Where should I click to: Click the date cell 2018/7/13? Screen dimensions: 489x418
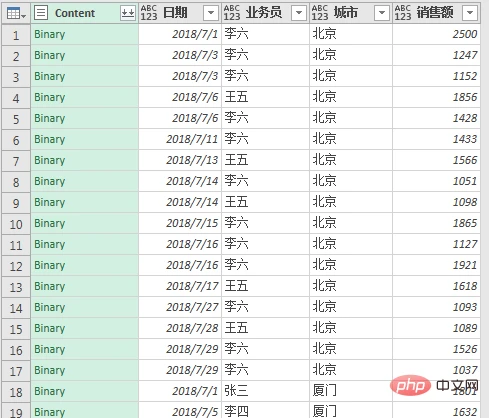[180, 160]
